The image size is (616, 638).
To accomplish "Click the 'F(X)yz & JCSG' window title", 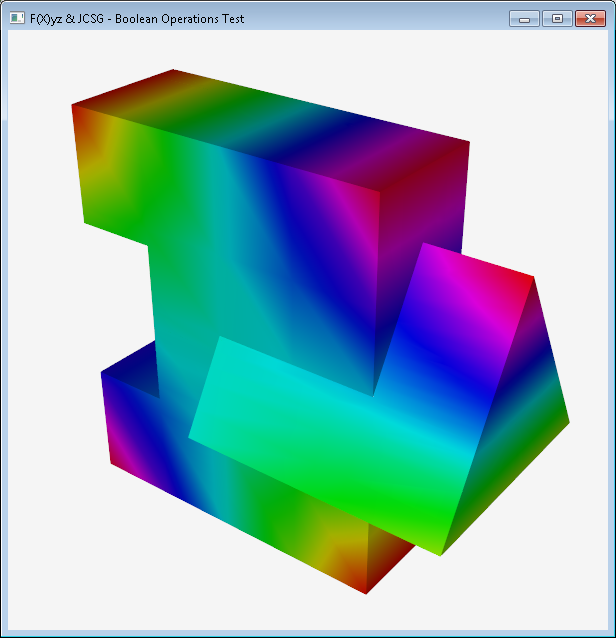I will coord(137,19).
